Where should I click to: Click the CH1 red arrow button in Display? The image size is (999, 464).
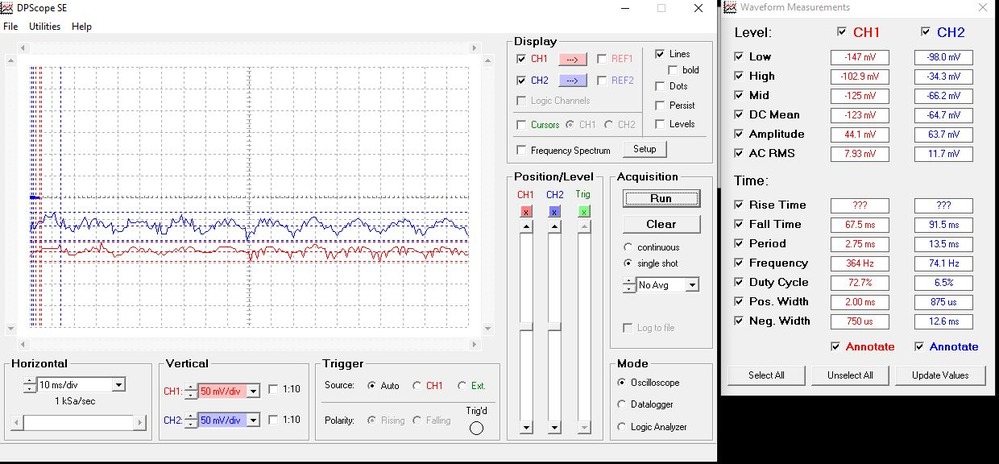572,59
